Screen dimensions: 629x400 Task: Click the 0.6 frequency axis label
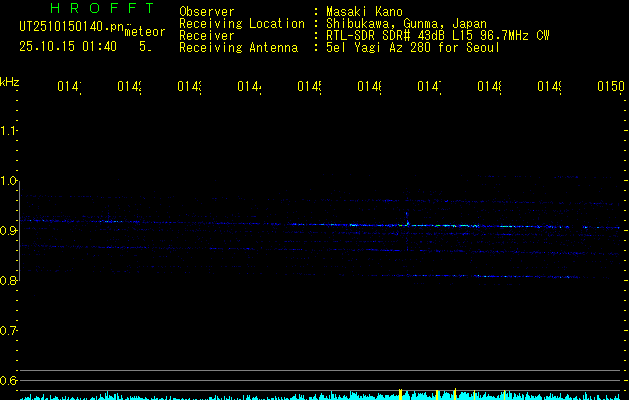click(9, 381)
